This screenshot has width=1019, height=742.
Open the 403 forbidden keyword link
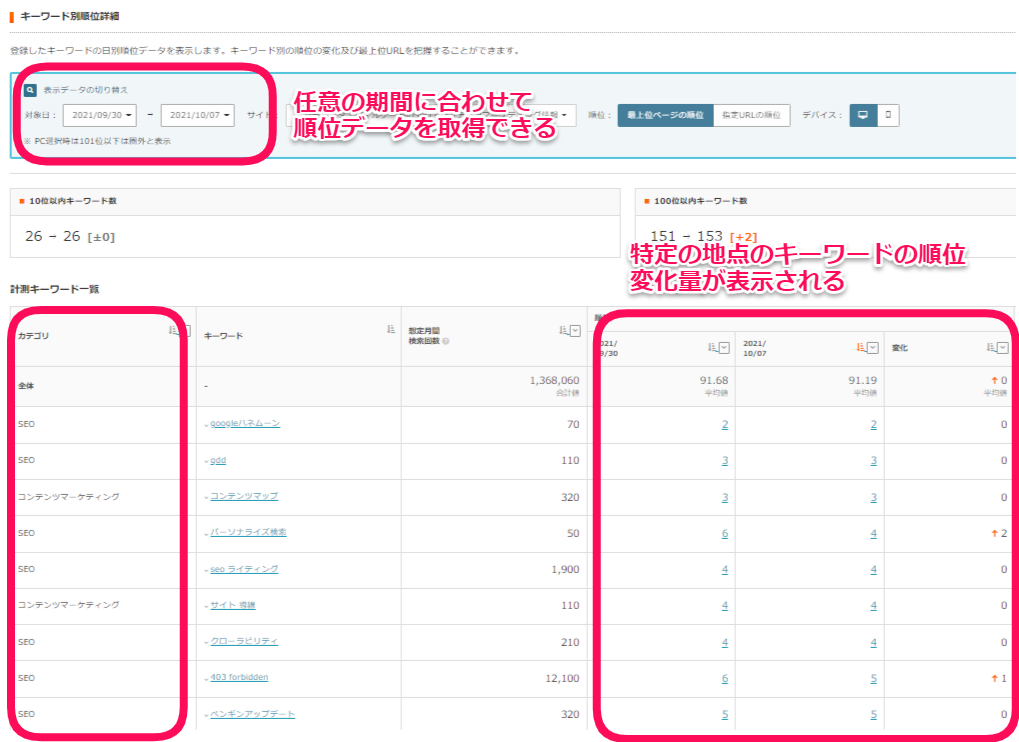[239, 677]
